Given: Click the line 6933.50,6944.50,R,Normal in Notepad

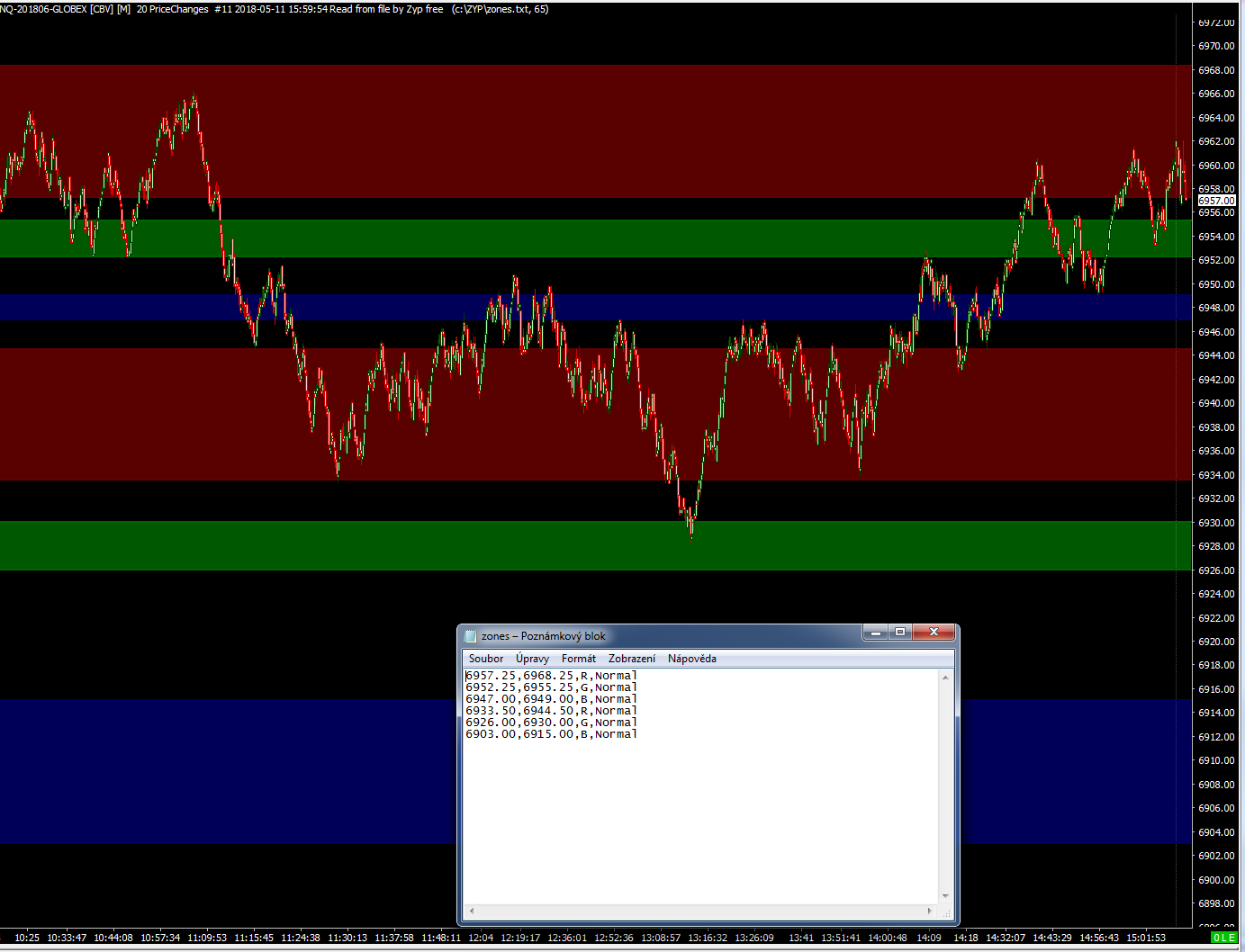Looking at the screenshot, I should (x=551, y=711).
